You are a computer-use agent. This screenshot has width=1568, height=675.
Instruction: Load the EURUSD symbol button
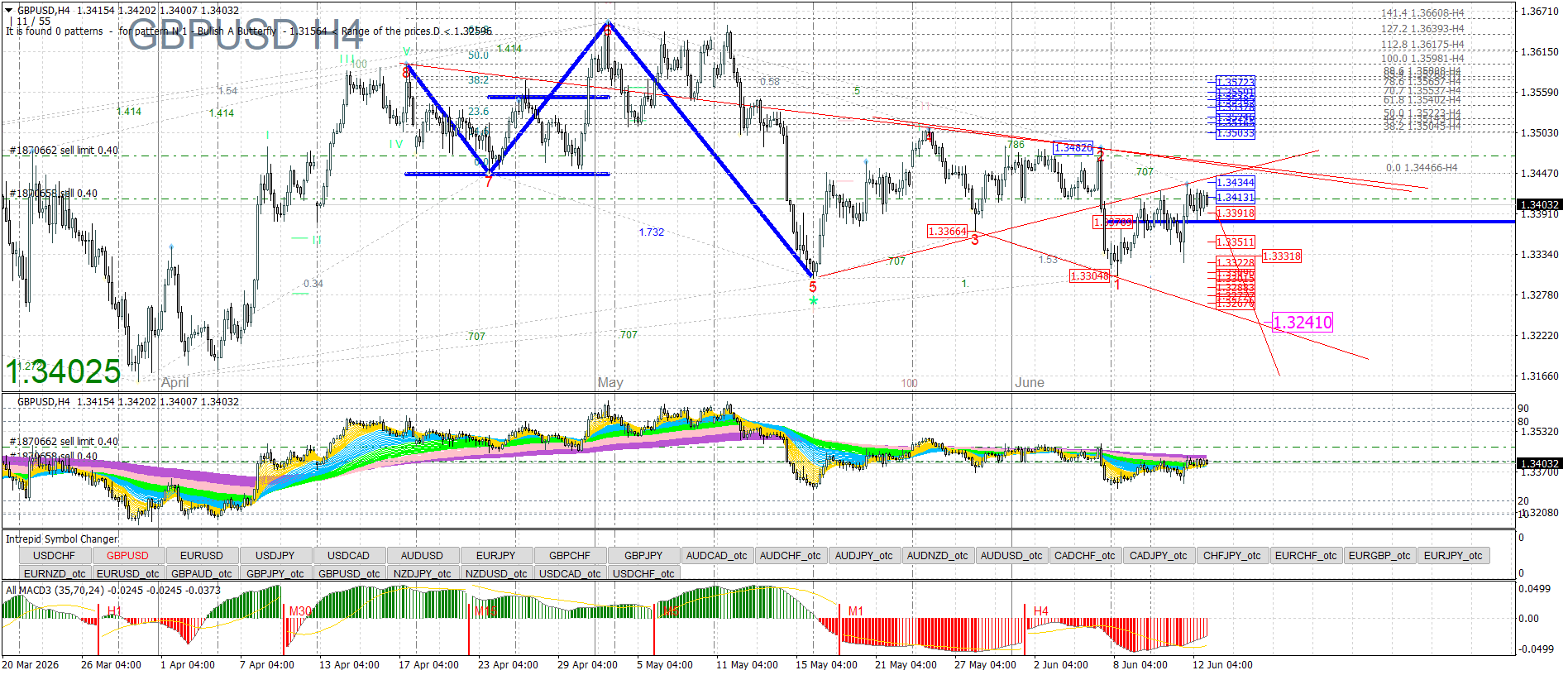(202, 556)
